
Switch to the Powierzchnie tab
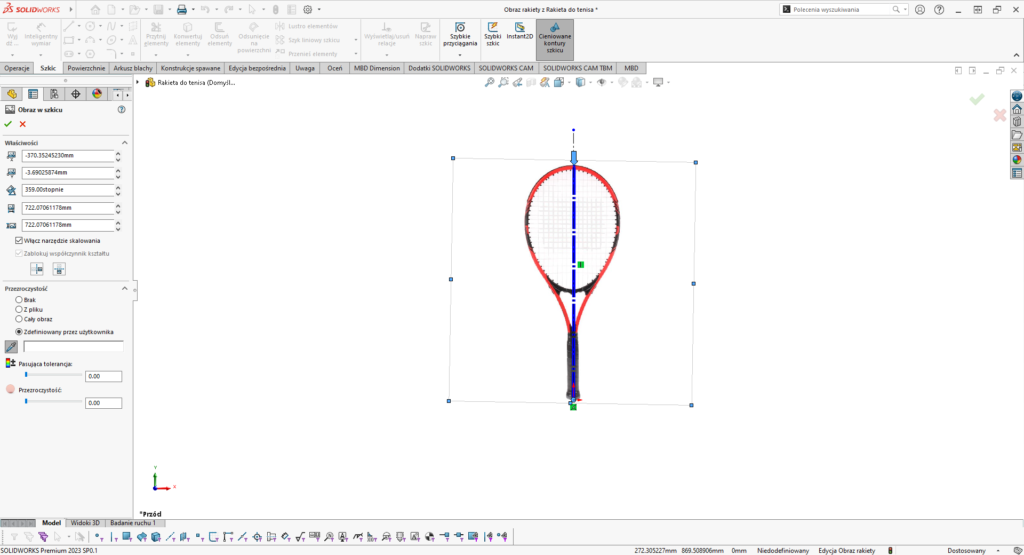87,68
